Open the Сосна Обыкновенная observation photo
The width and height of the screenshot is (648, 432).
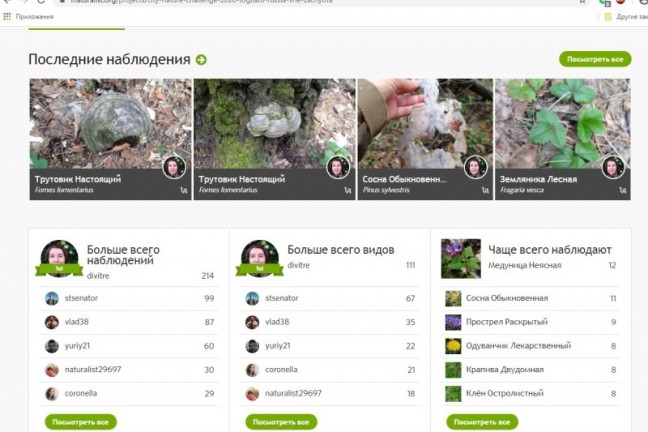click(x=425, y=124)
